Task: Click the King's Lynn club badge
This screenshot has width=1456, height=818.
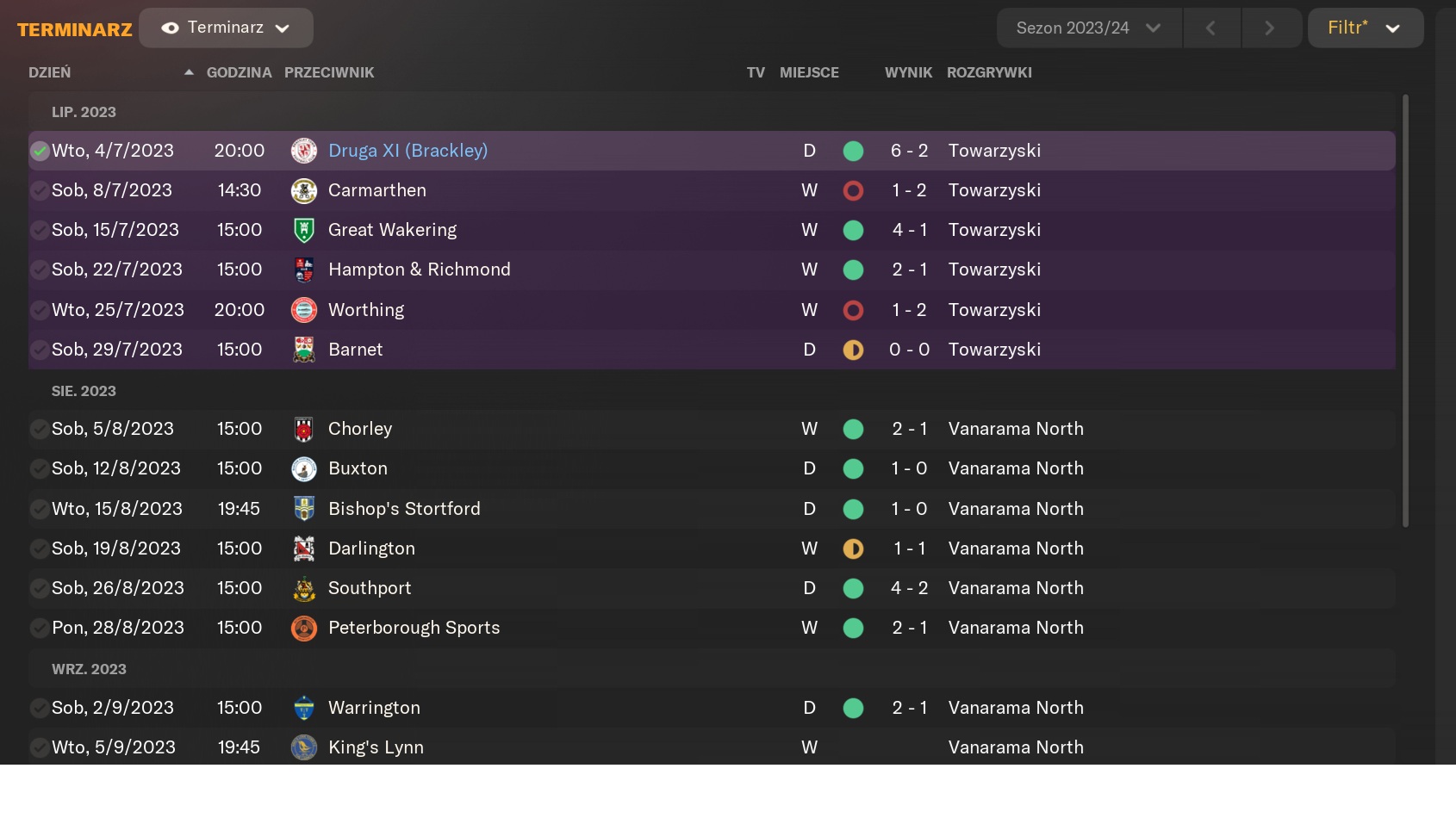Action: 304,747
